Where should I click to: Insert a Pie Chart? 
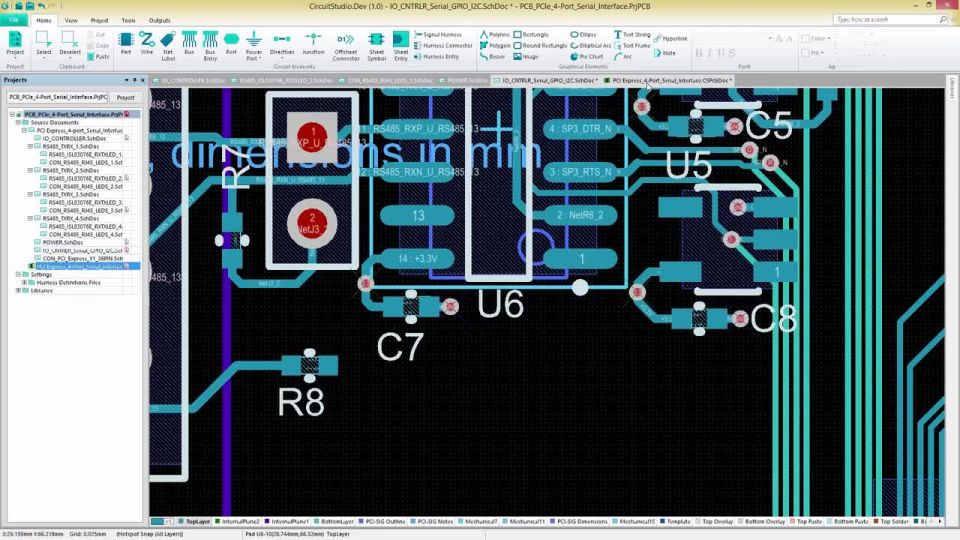point(587,56)
